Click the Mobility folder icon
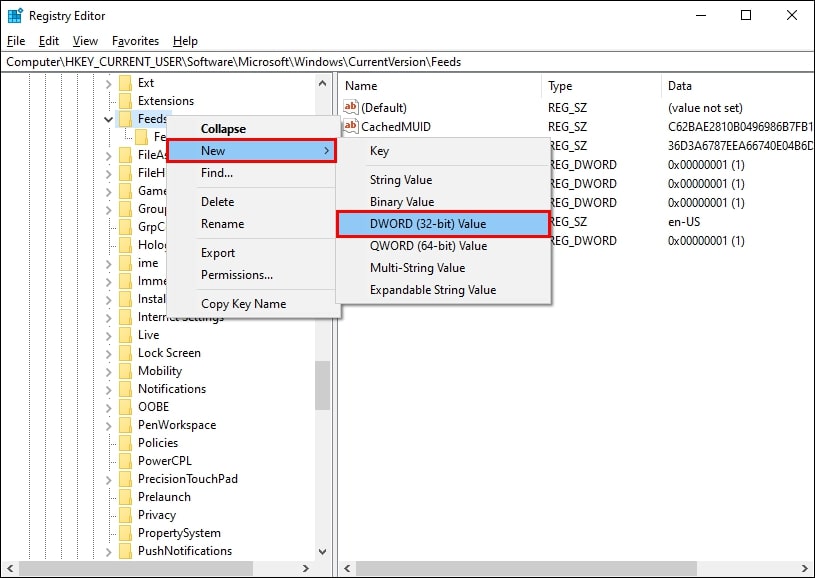Viewport: 815px width, 578px height. tap(125, 371)
